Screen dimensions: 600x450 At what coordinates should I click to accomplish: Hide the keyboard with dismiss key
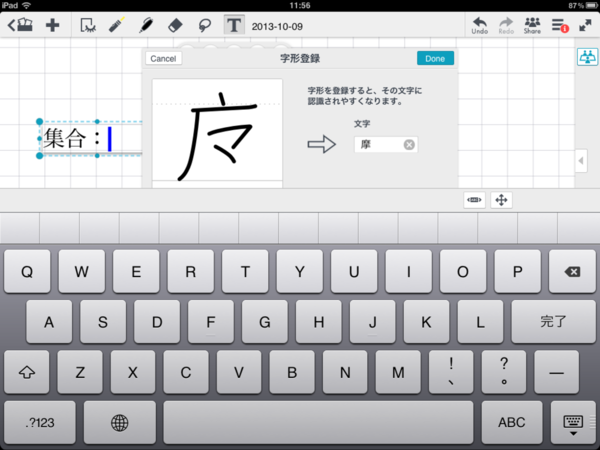tap(573, 424)
